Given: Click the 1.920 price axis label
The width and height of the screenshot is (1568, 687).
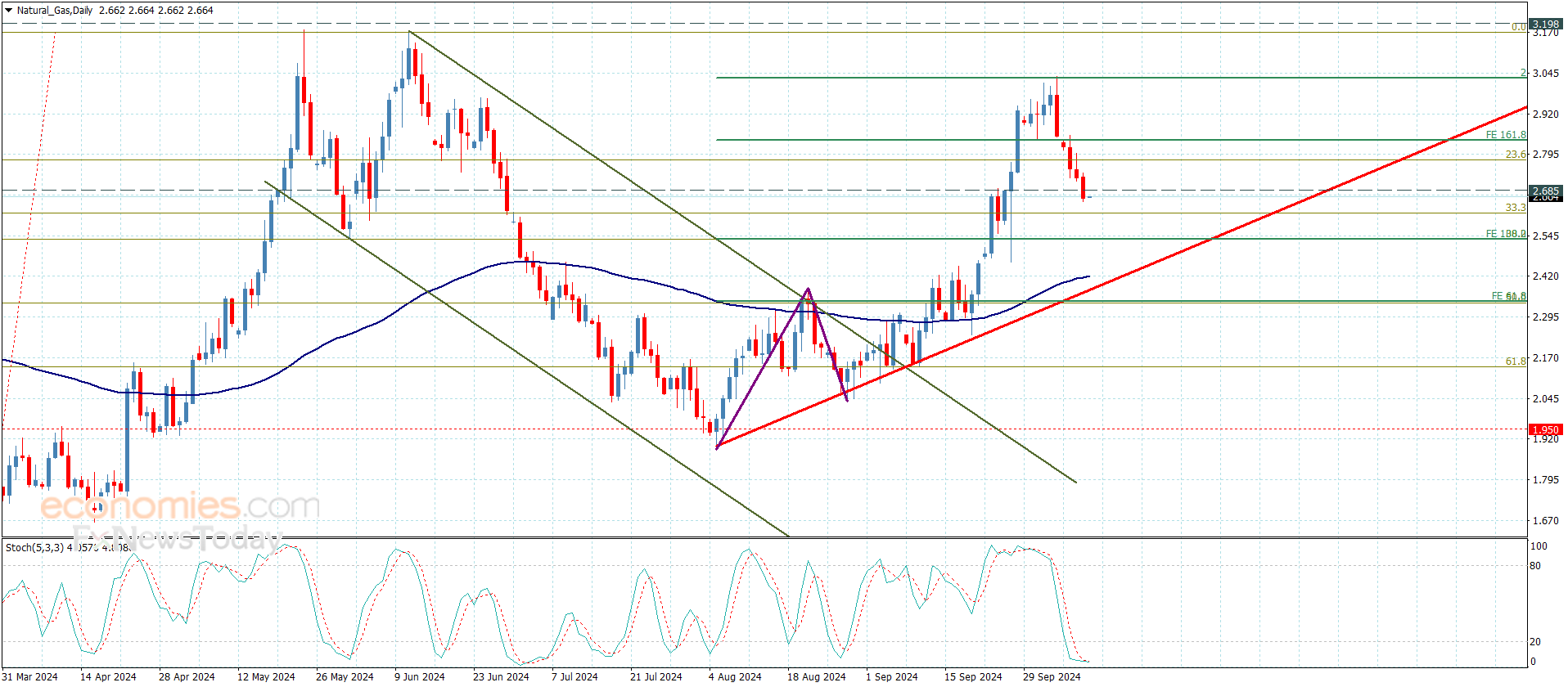Looking at the screenshot, I should coord(1545,439).
